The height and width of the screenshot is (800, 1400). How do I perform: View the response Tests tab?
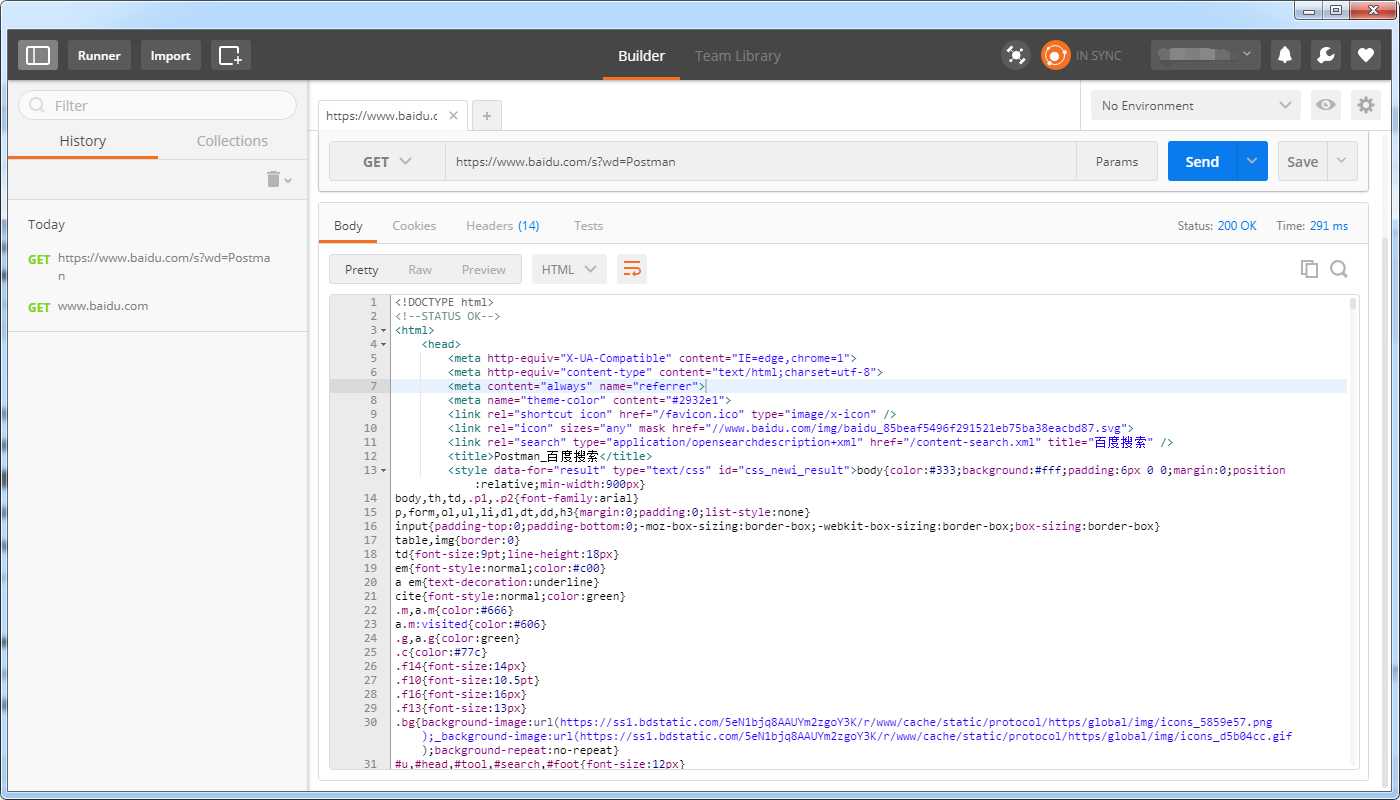[x=588, y=226]
